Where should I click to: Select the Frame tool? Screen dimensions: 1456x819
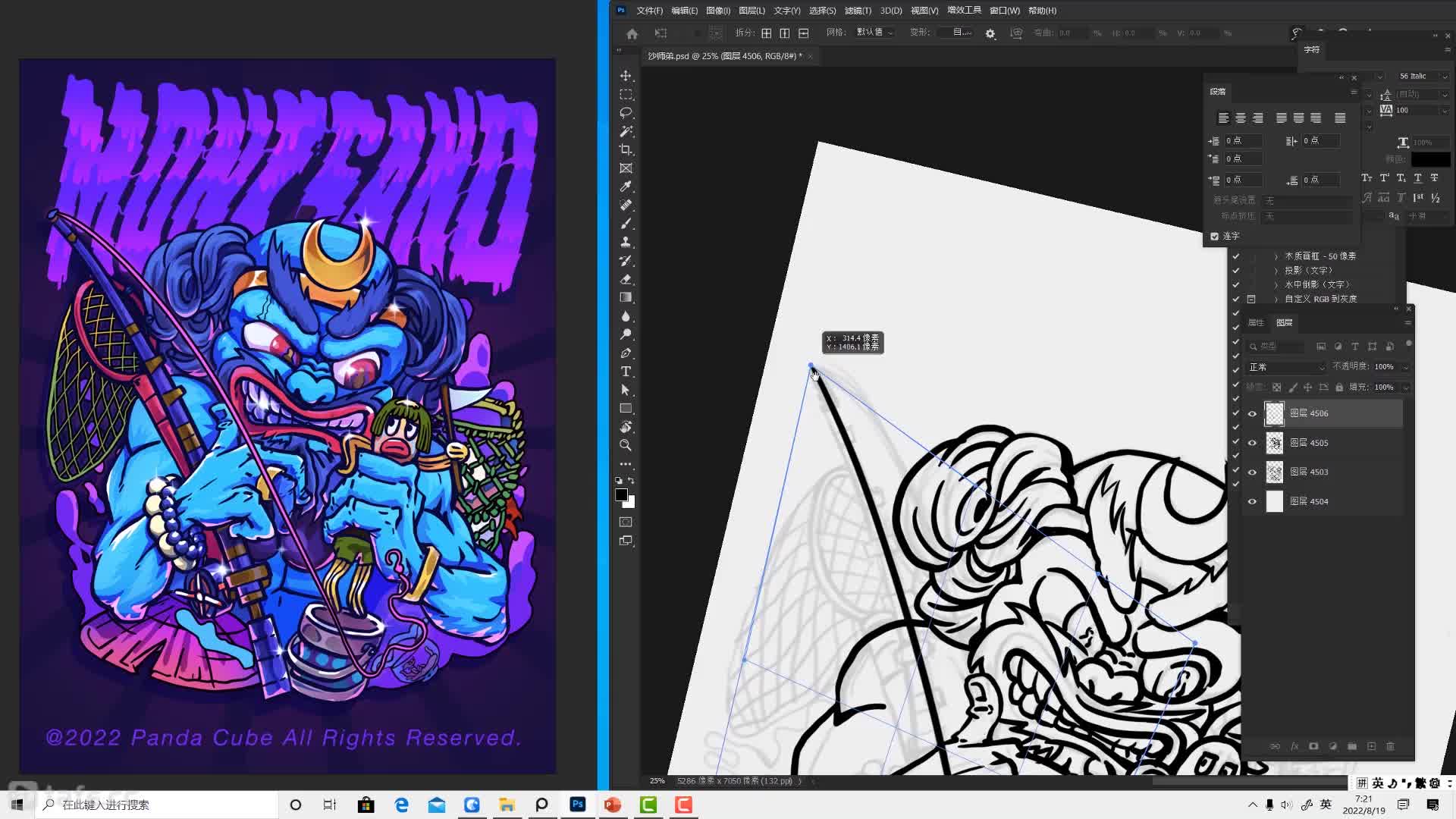(626, 168)
